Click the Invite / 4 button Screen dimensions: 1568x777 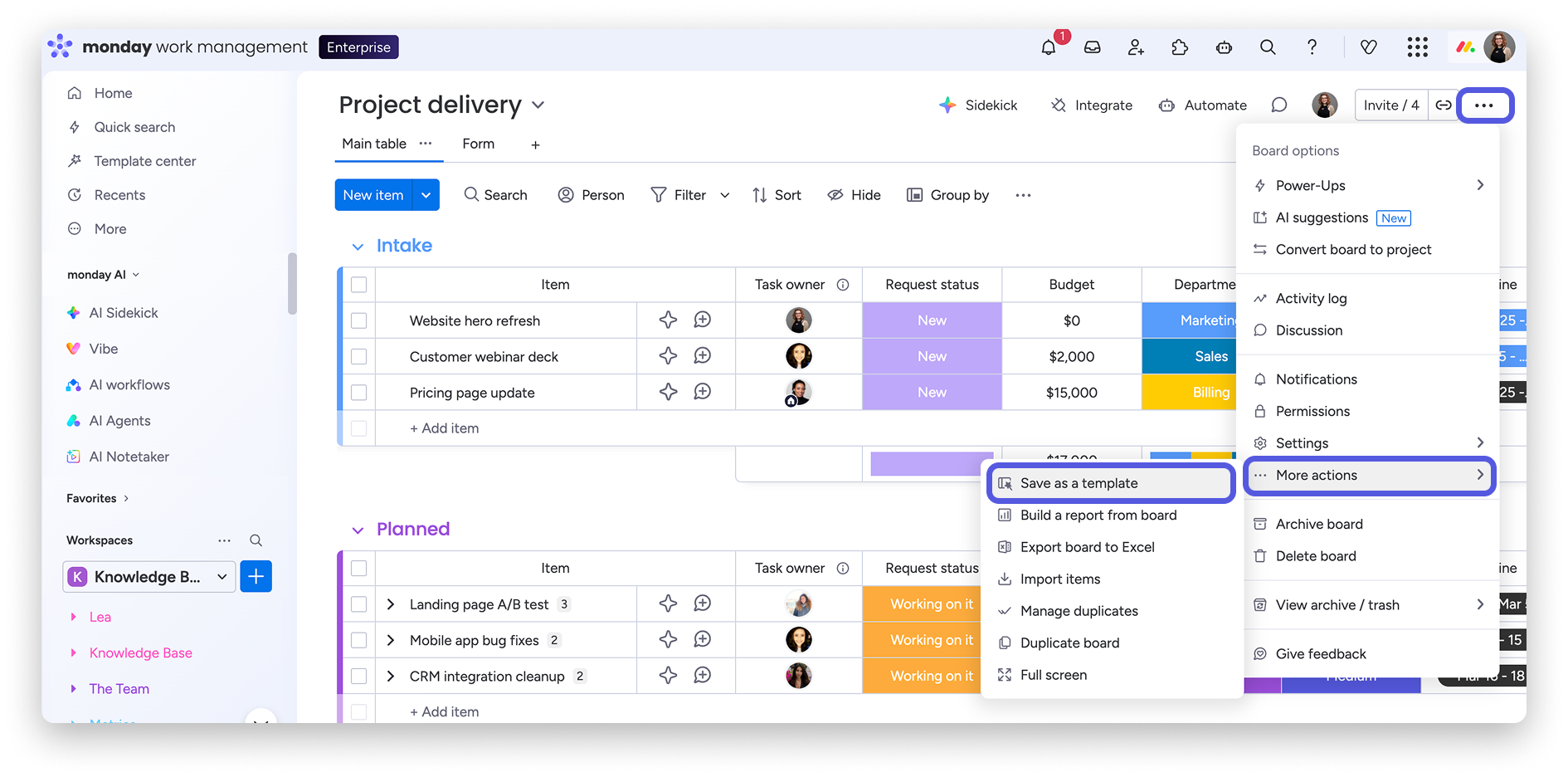(1390, 105)
